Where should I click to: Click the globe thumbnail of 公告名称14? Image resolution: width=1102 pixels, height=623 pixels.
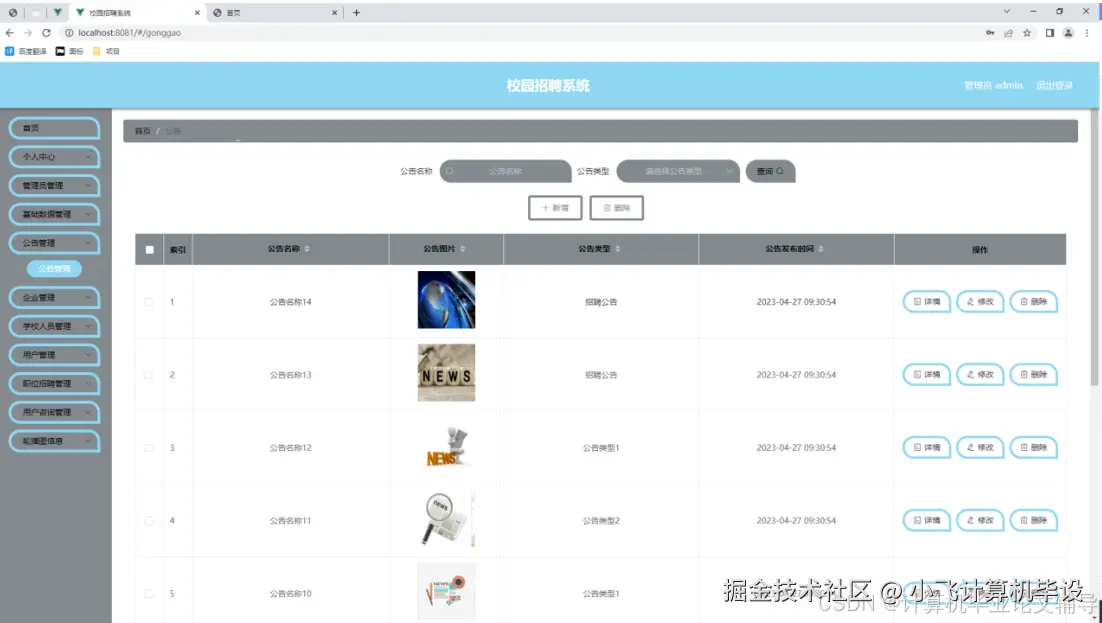446,300
